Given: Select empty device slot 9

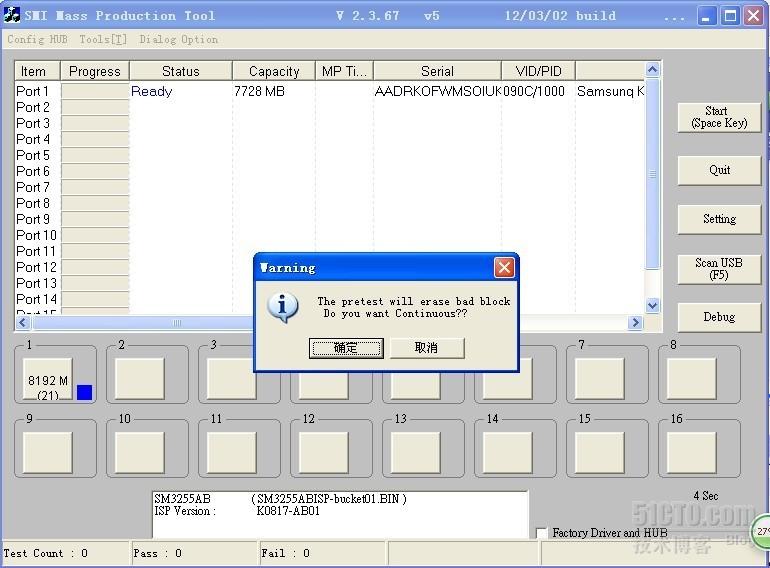Looking at the screenshot, I should click(x=48, y=452).
